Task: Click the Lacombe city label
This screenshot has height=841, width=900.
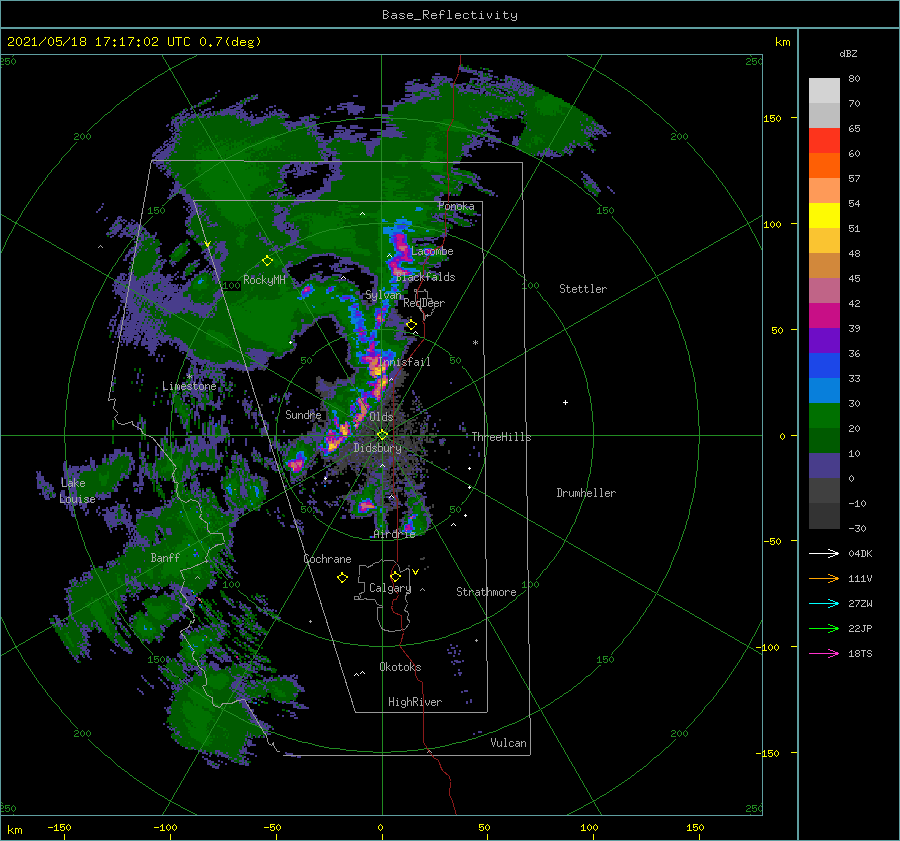Action: (432, 251)
